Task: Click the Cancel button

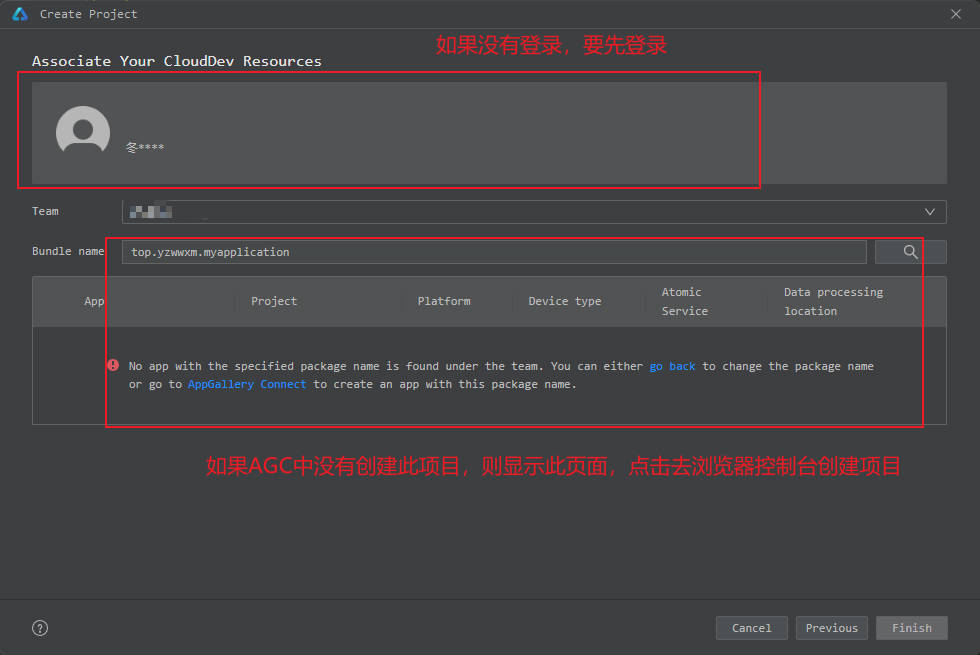Action: click(x=751, y=628)
